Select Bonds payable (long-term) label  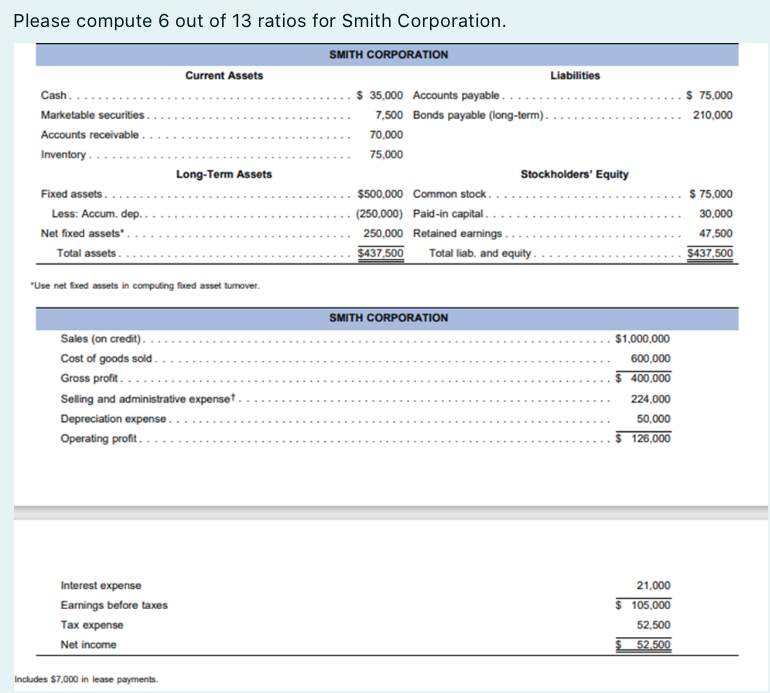[478, 115]
